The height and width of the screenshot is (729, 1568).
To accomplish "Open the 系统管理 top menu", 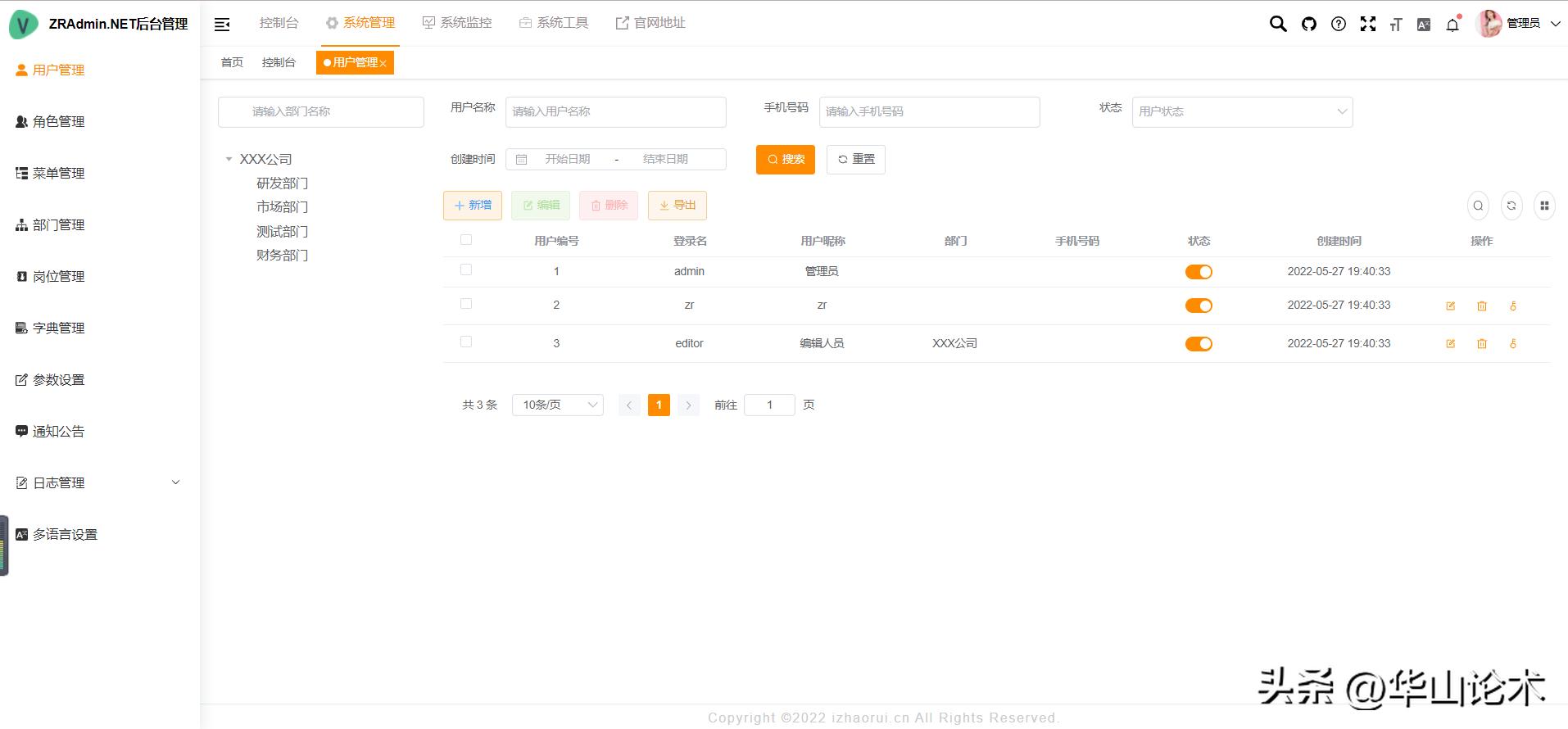I will pyautogui.click(x=360, y=23).
